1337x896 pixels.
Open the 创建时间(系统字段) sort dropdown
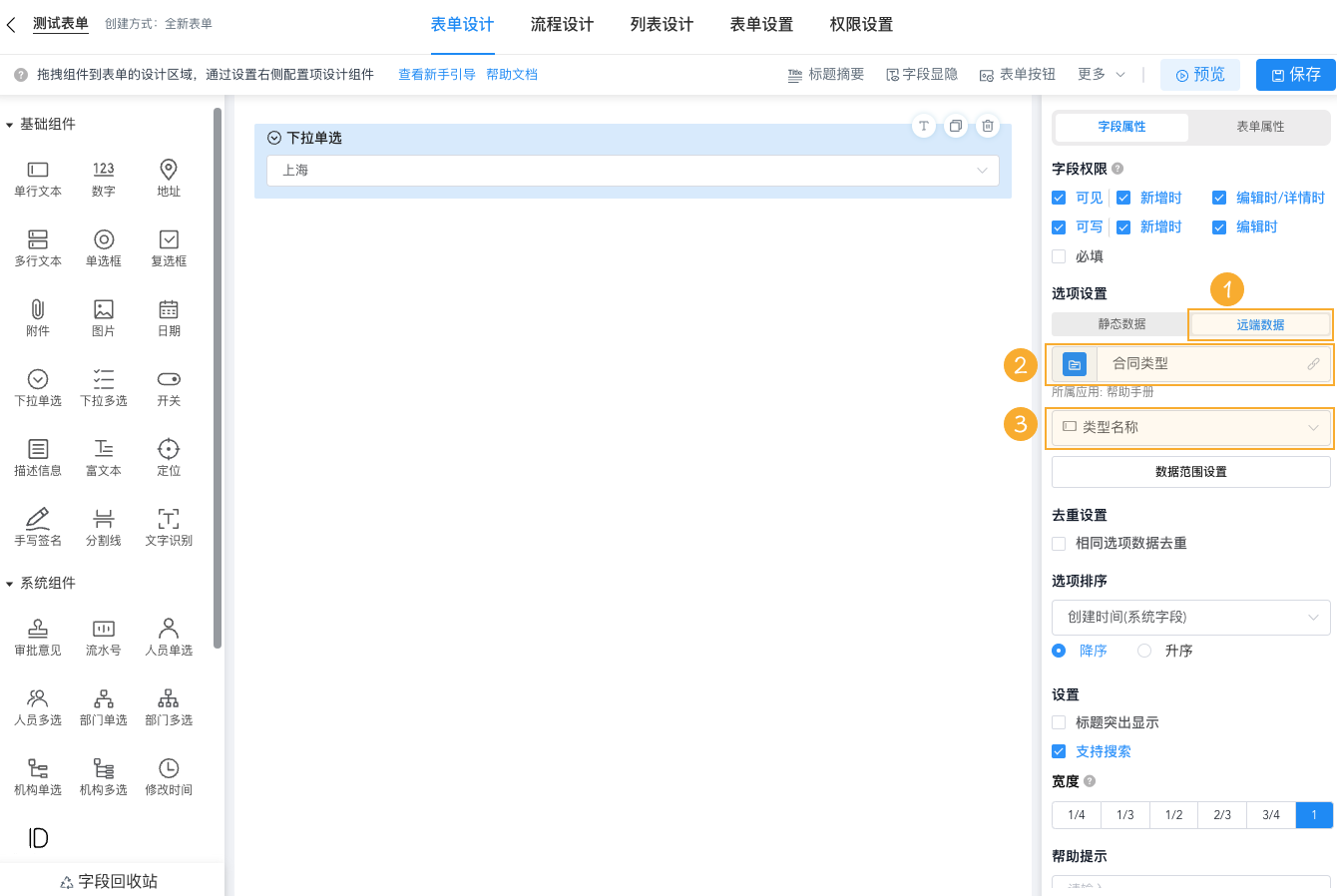click(x=1189, y=617)
